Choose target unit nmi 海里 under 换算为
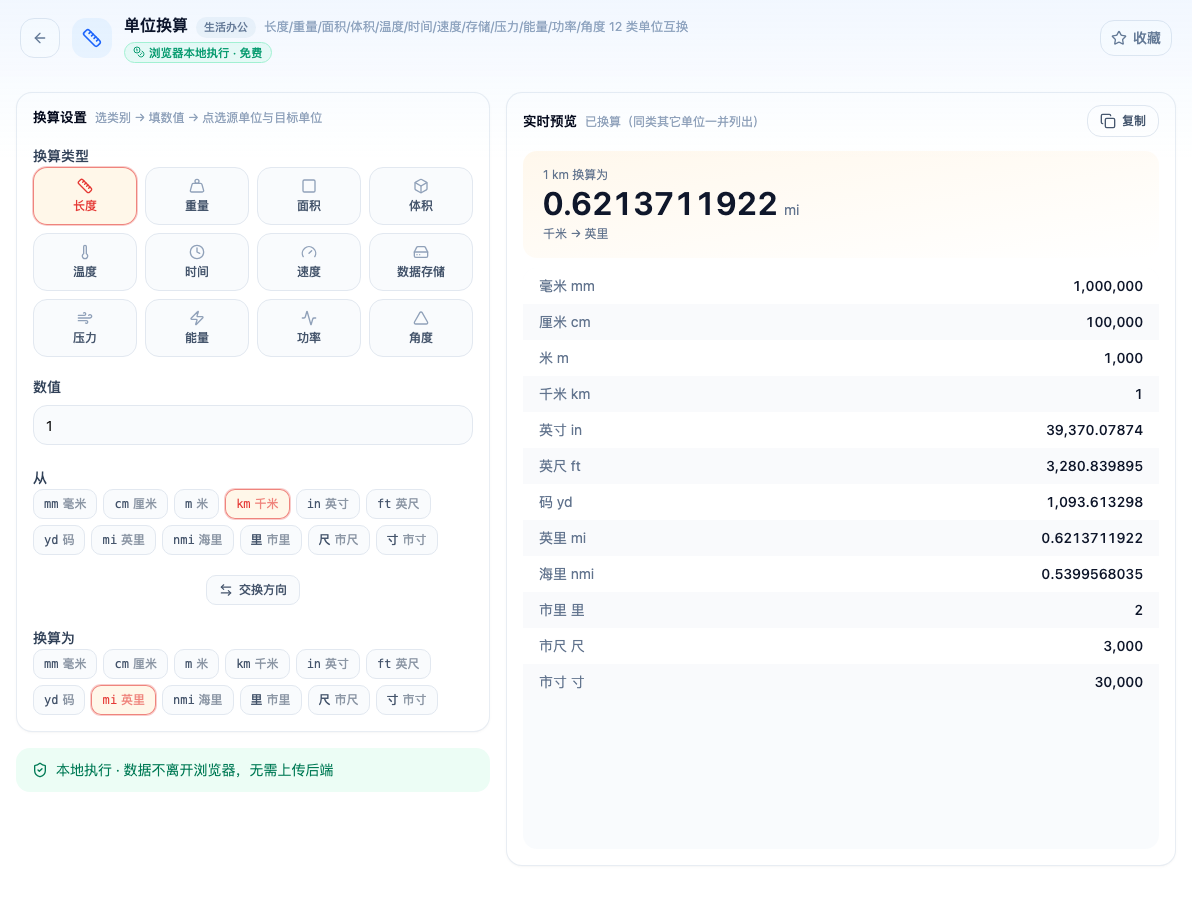 point(198,700)
